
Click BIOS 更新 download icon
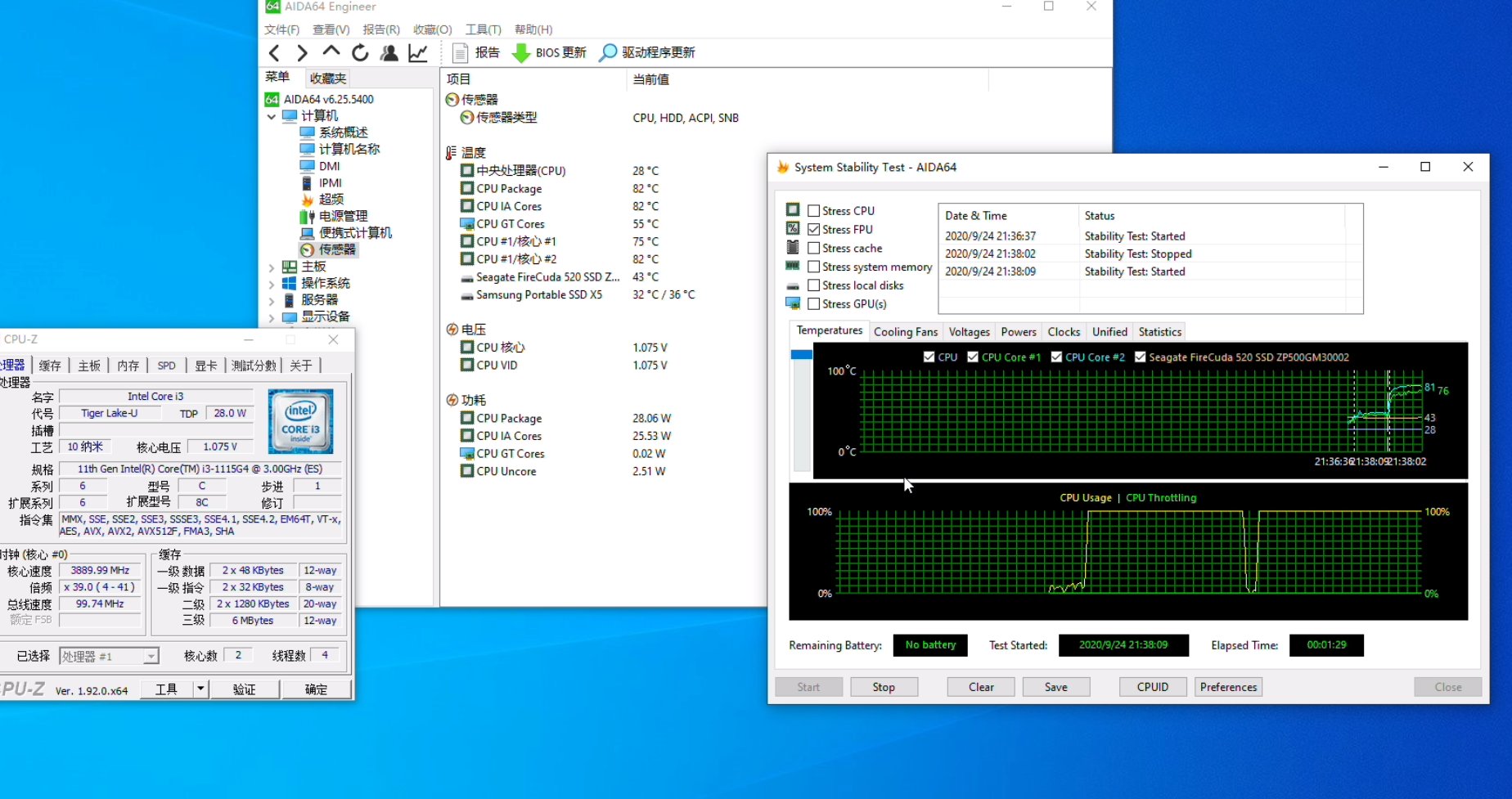pyautogui.click(x=520, y=53)
